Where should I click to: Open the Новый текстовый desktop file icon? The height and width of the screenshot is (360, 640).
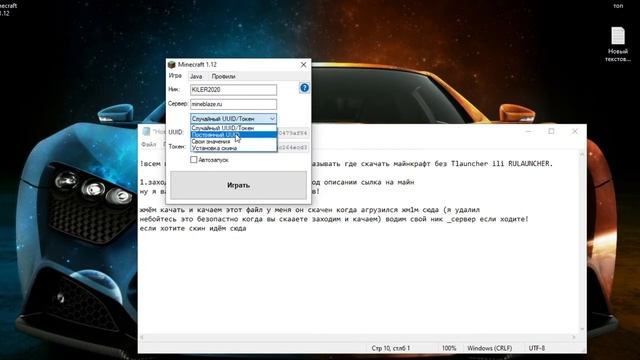point(618,44)
